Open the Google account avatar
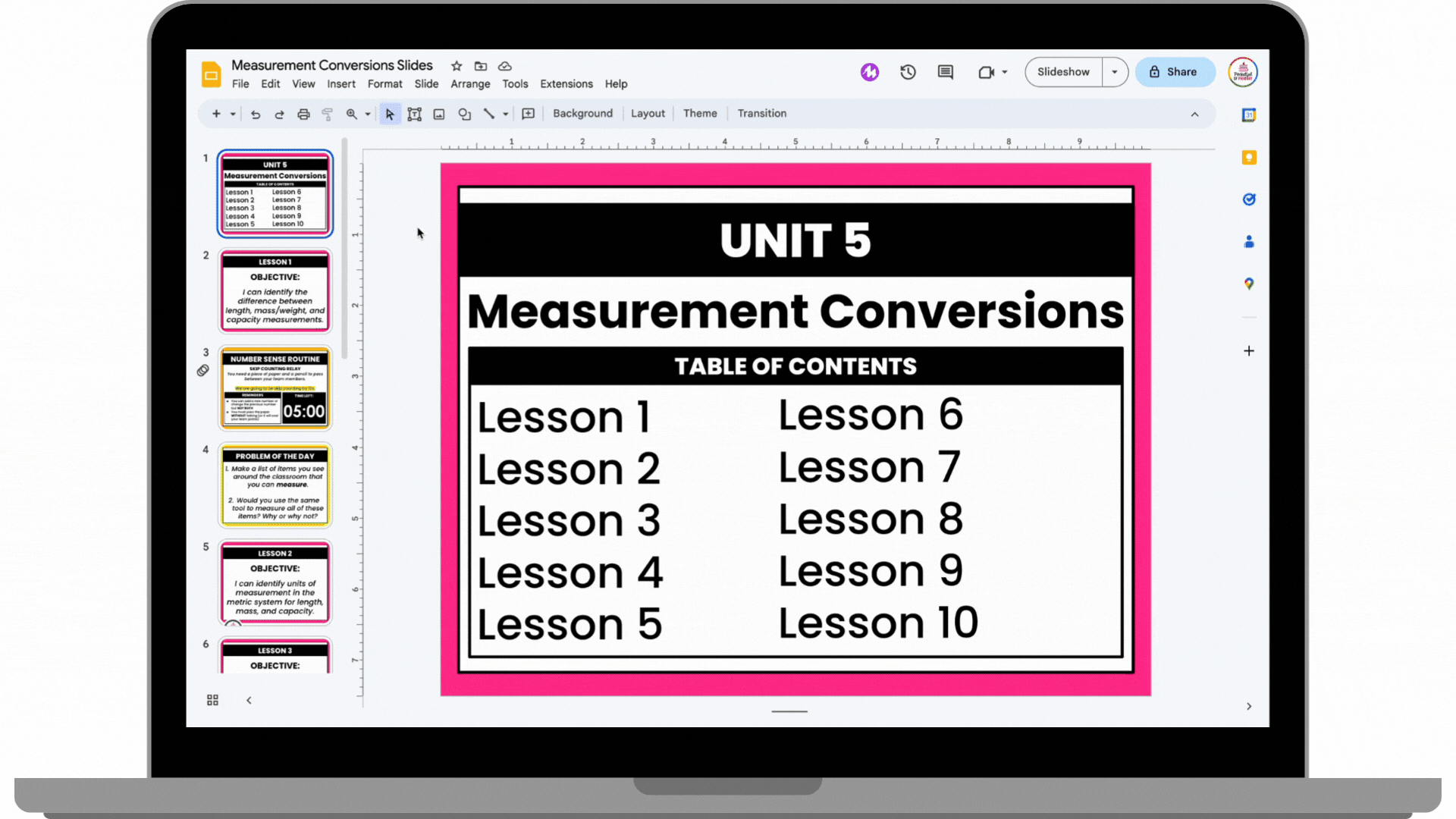The width and height of the screenshot is (1456, 819). (x=1243, y=72)
